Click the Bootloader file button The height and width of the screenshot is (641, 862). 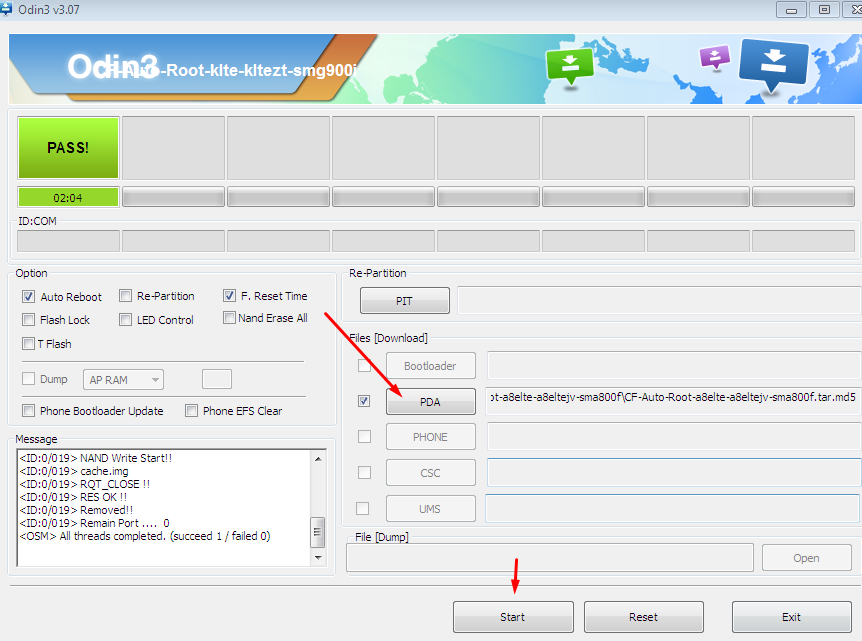(430, 366)
